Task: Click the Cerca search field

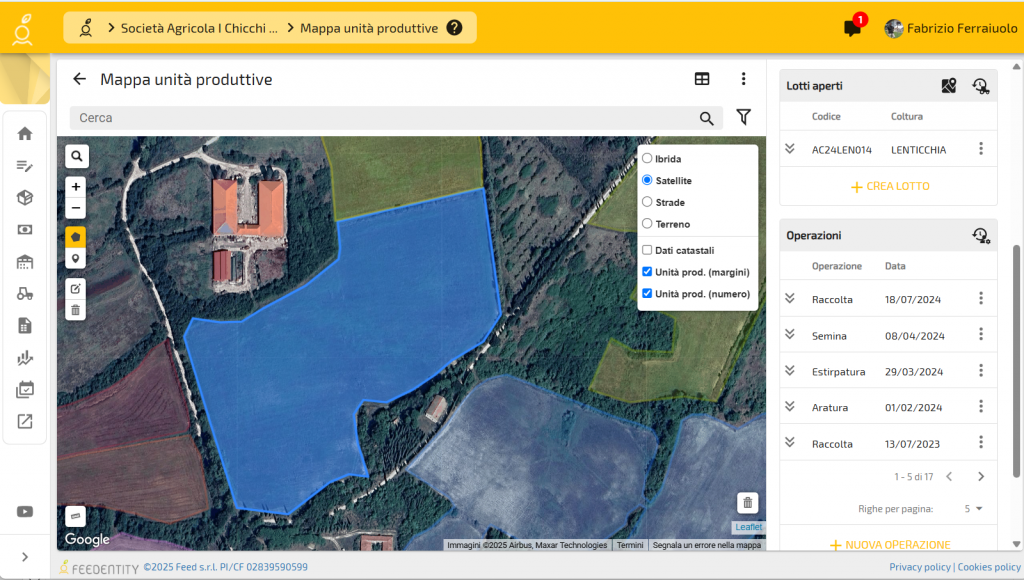Action: 380,118
